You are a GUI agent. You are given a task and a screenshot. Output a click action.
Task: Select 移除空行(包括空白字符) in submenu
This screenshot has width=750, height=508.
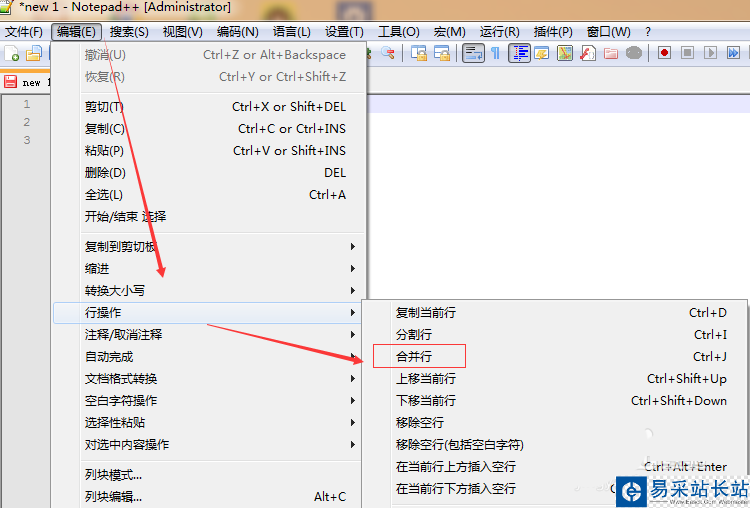click(555, 444)
